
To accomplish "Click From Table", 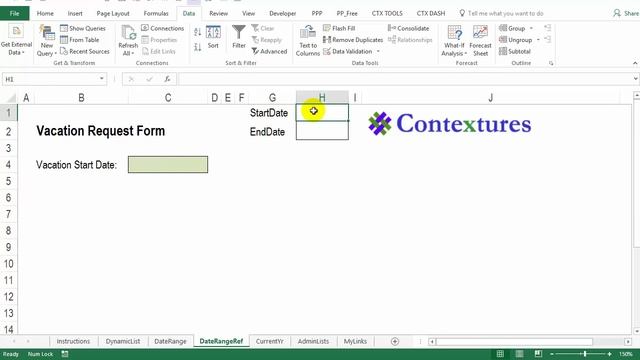I will point(80,40).
